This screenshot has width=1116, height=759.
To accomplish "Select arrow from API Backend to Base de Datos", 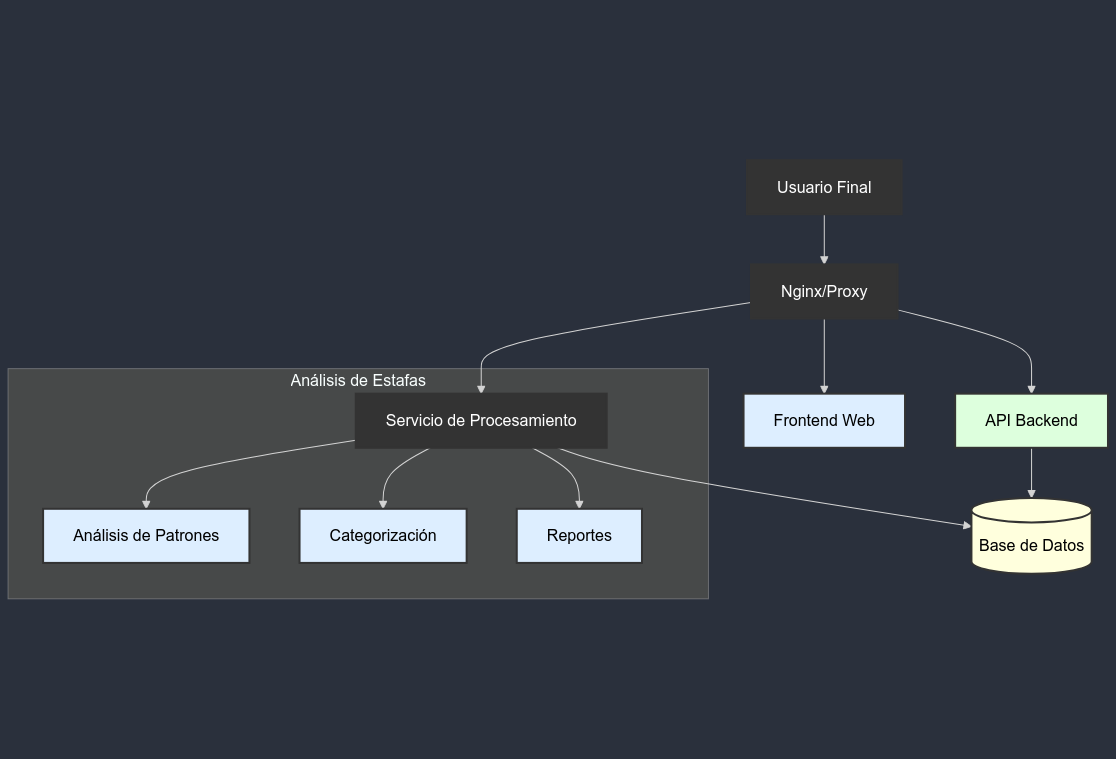I will (x=1031, y=471).
